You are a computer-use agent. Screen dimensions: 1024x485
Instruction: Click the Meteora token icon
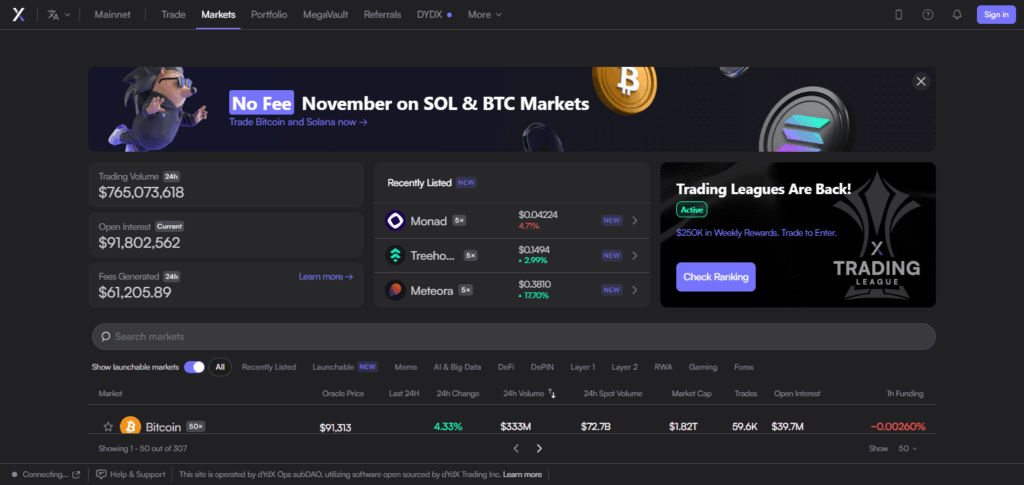[x=395, y=290]
